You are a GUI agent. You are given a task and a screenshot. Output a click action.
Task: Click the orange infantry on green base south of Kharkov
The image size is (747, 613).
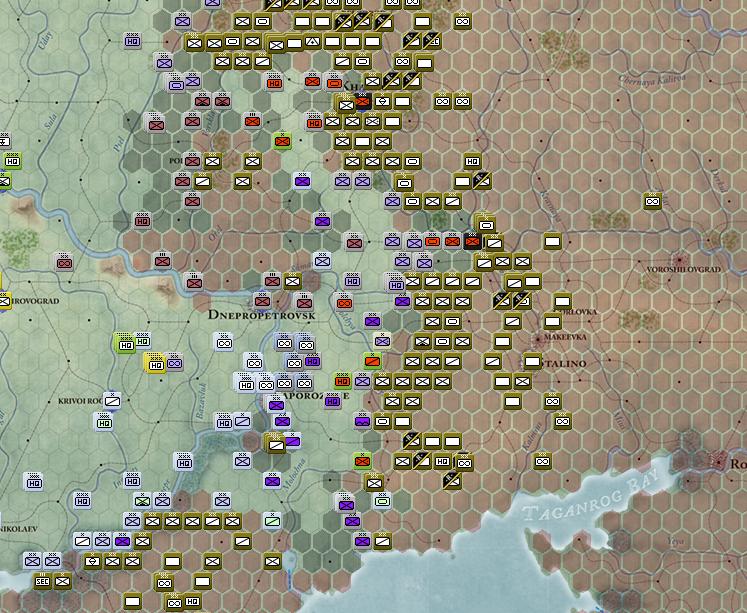283,141
